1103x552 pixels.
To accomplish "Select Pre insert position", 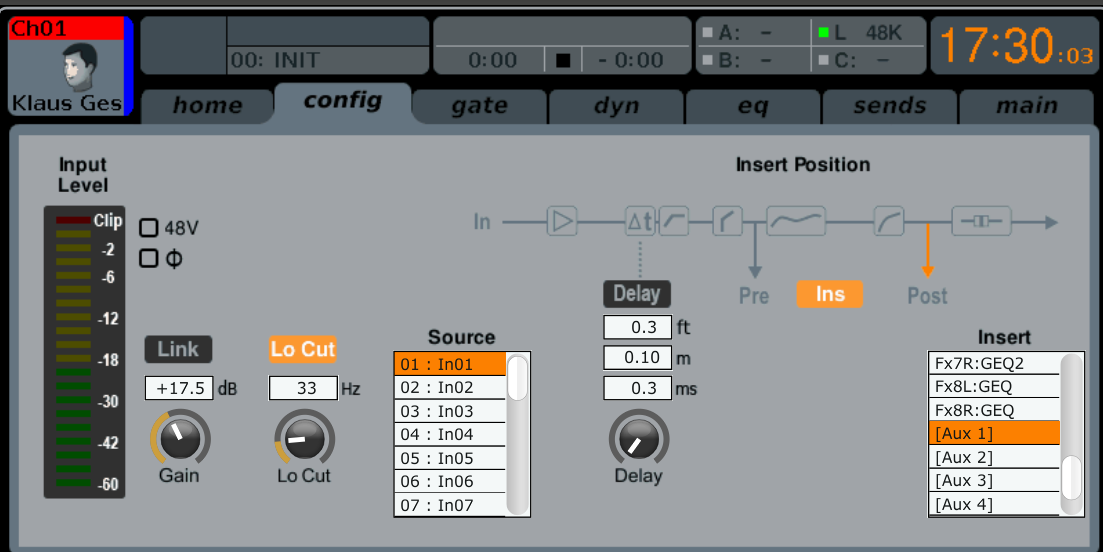I will 753,295.
